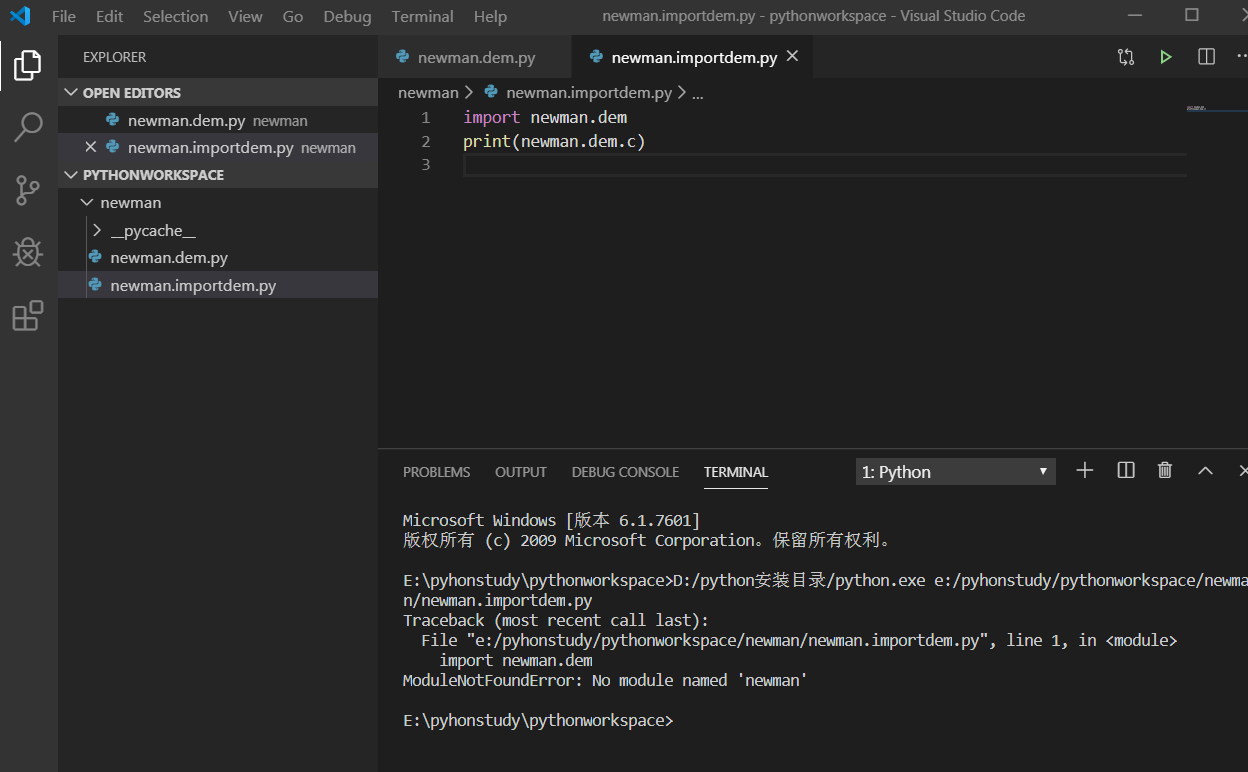This screenshot has width=1248, height=772.
Task: Run Python file with green play button
Action: point(1165,57)
